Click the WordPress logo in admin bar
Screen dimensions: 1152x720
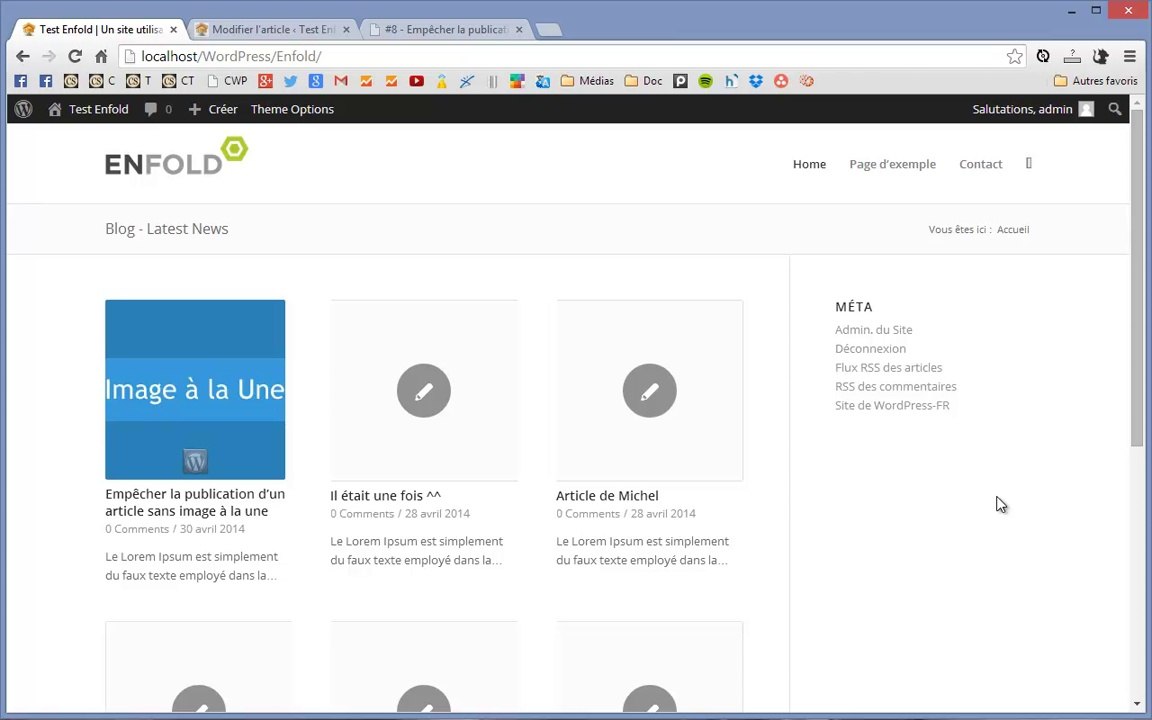click(x=24, y=109)
